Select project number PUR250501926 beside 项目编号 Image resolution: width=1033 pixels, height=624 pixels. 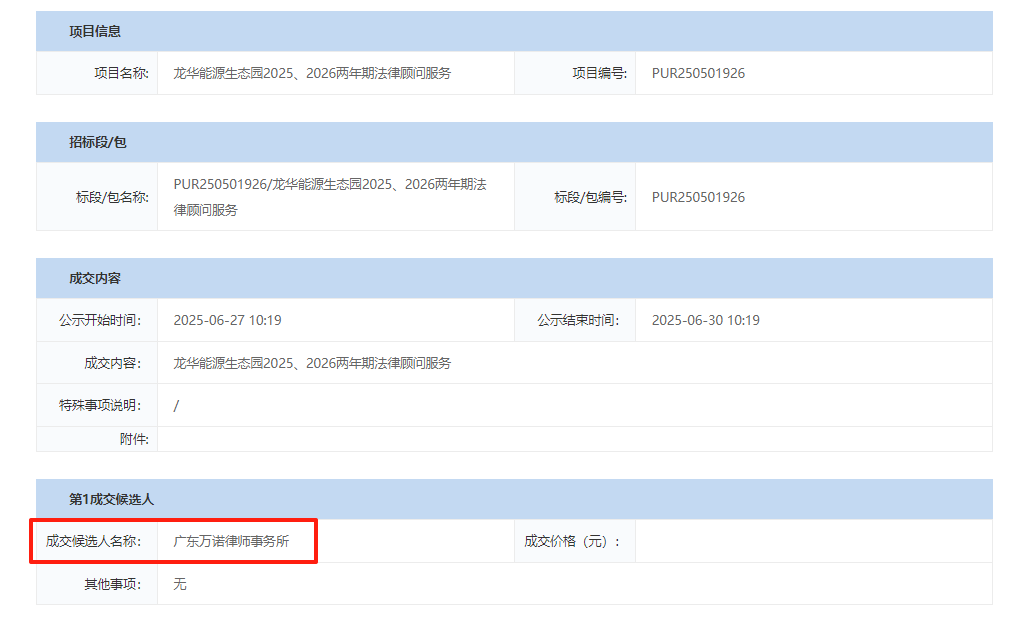click(x=698, y=73)
